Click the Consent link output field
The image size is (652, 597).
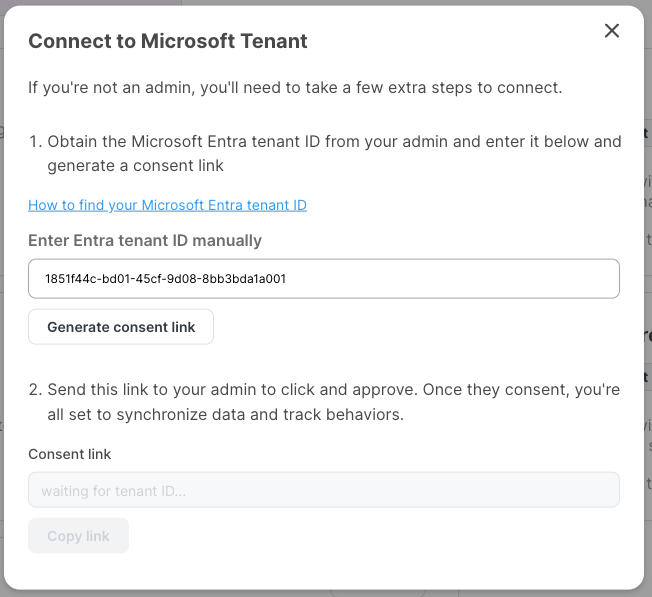323,490
